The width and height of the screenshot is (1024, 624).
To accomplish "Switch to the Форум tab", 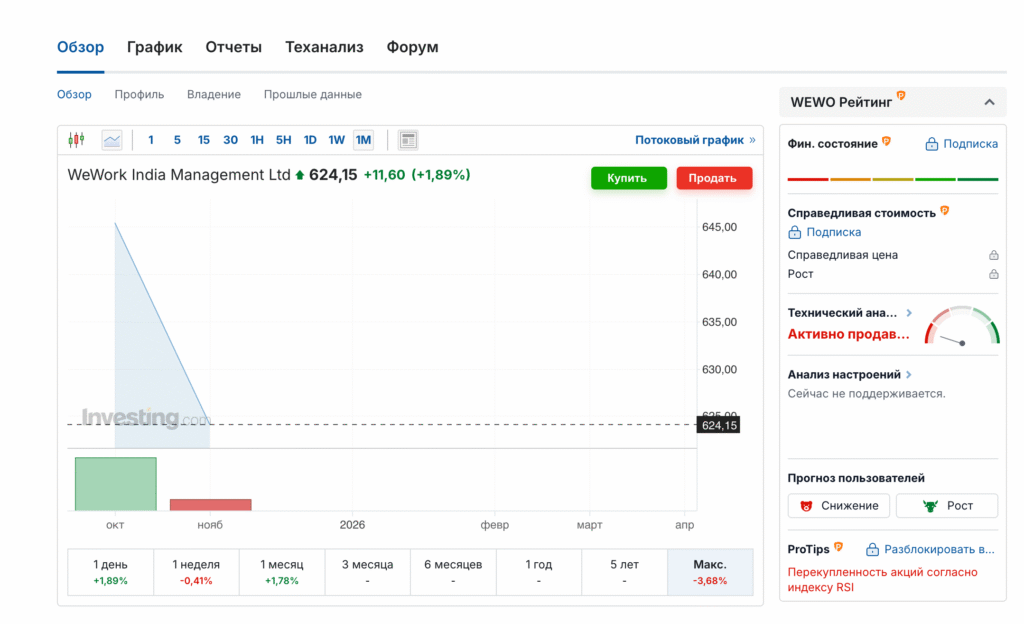I will pos(412,47).
